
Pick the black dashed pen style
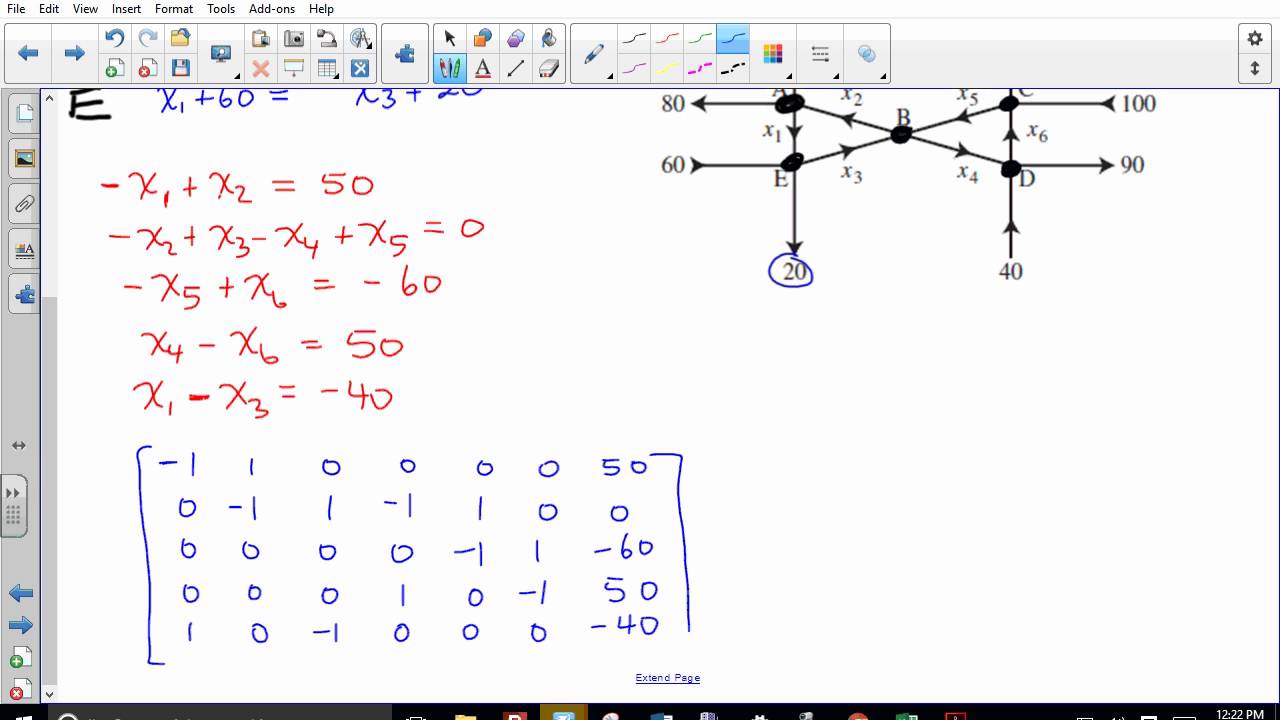click(733, 69)
